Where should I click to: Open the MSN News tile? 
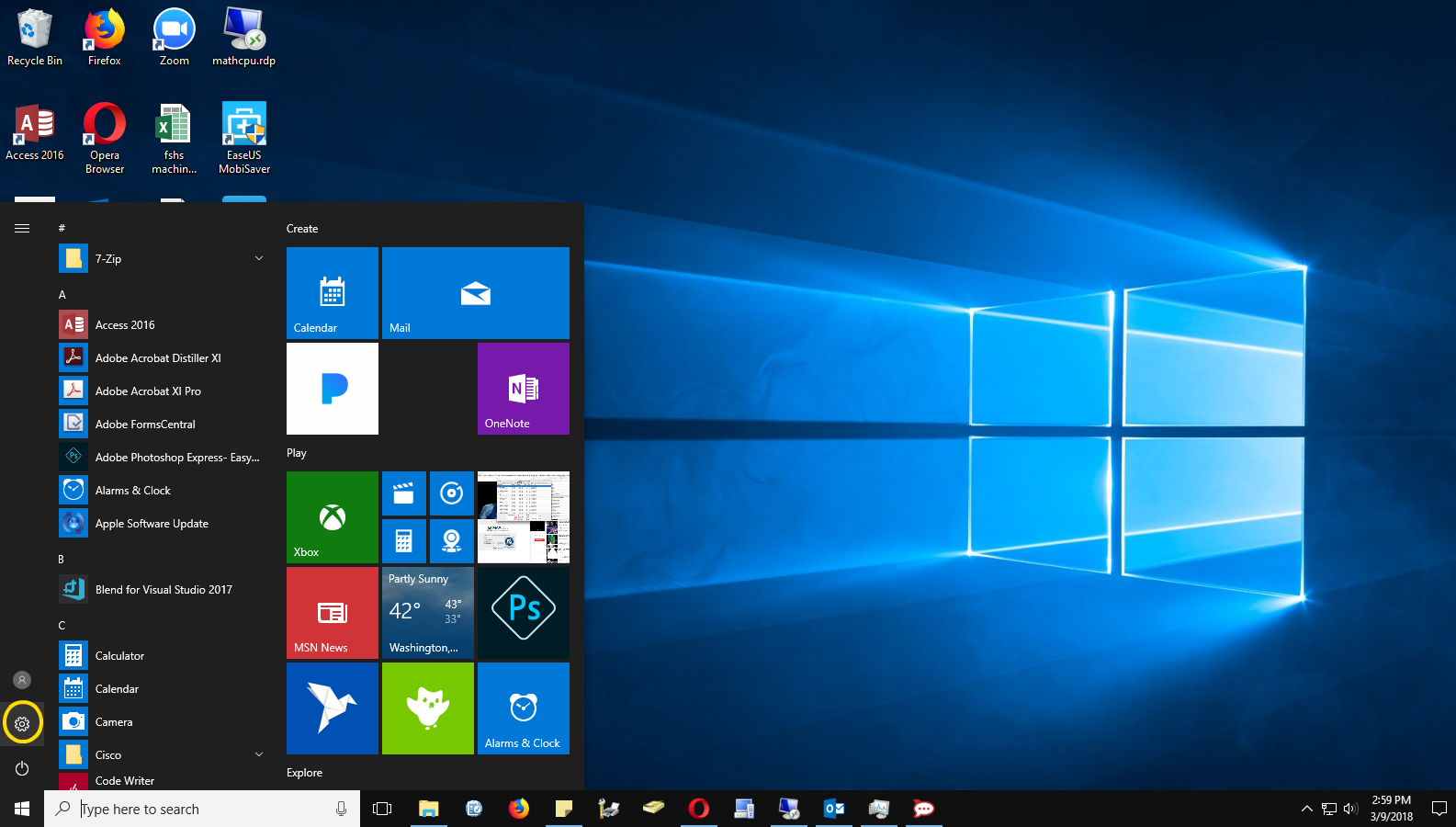coord(333,613)
